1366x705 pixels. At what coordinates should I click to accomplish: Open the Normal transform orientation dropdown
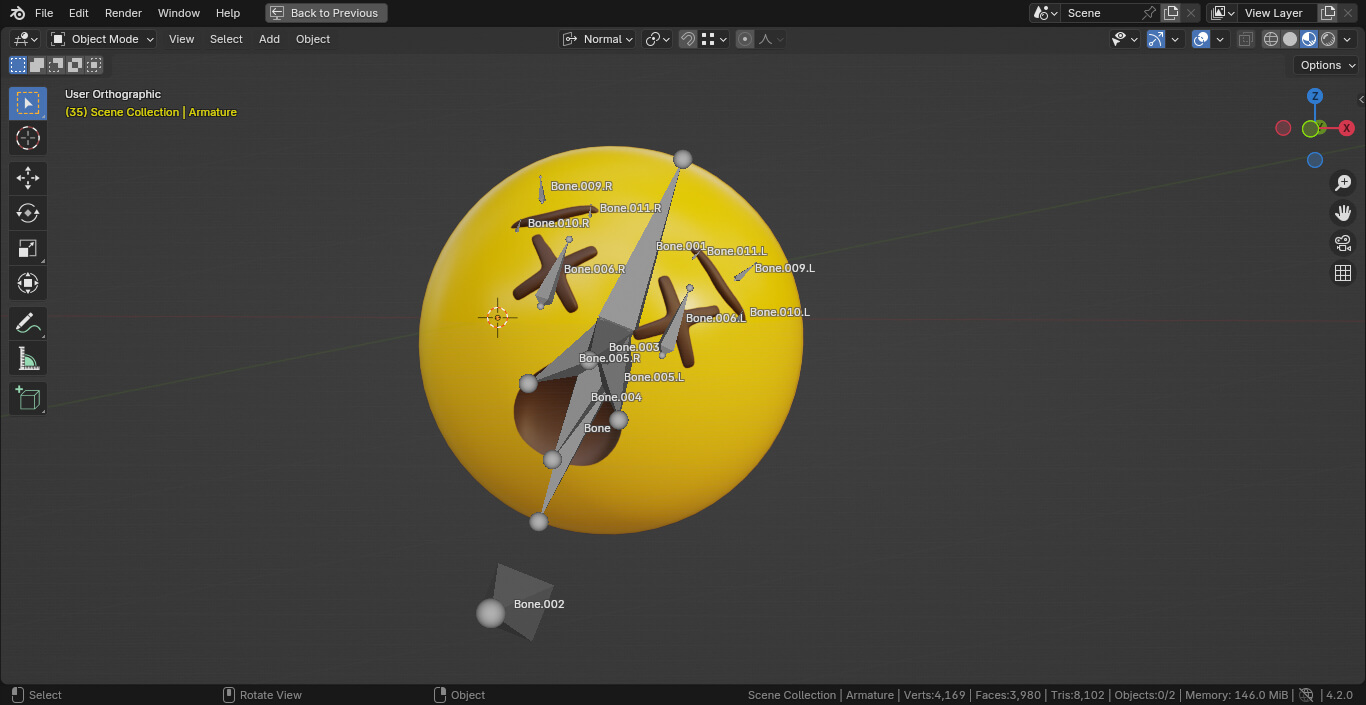tap(598, 39)
